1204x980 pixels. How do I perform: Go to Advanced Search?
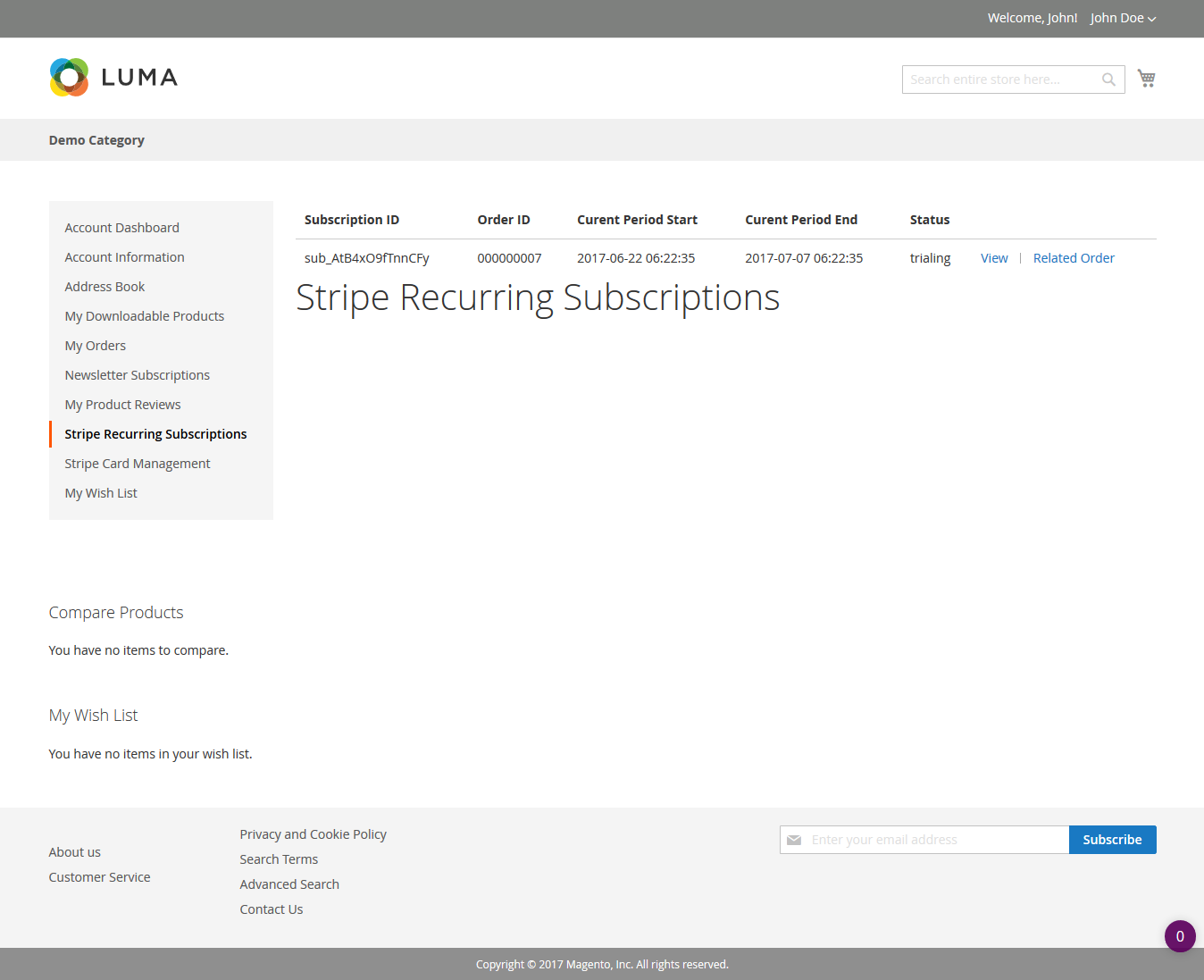pos(289,884)
